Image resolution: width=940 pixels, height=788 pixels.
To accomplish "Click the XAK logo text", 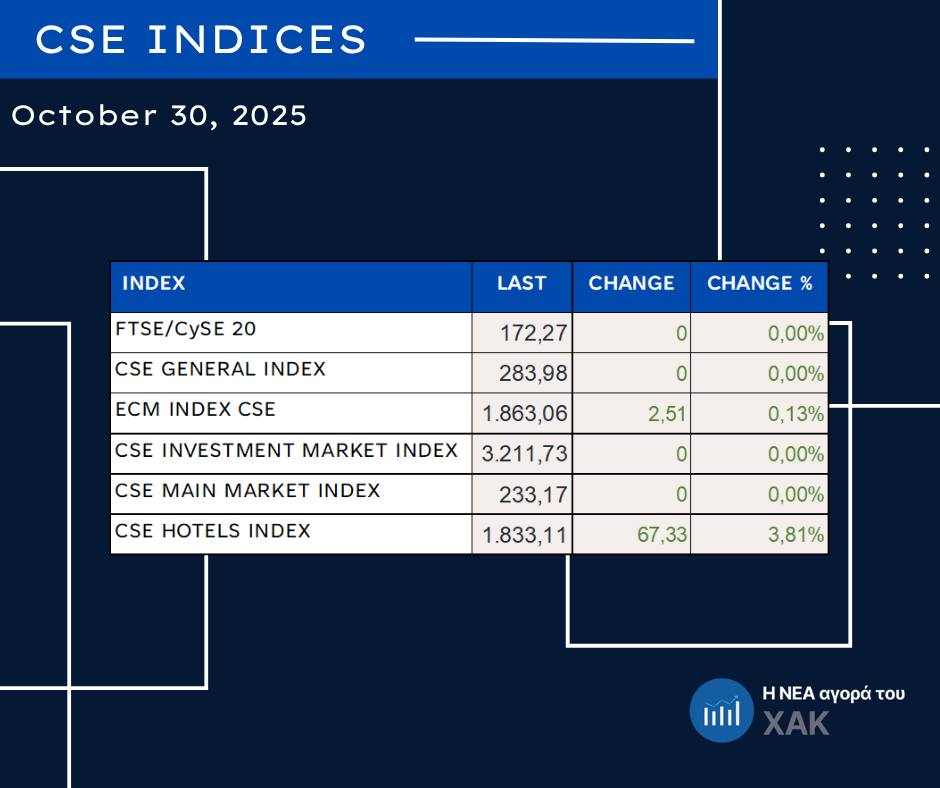I will pos(796,723).
